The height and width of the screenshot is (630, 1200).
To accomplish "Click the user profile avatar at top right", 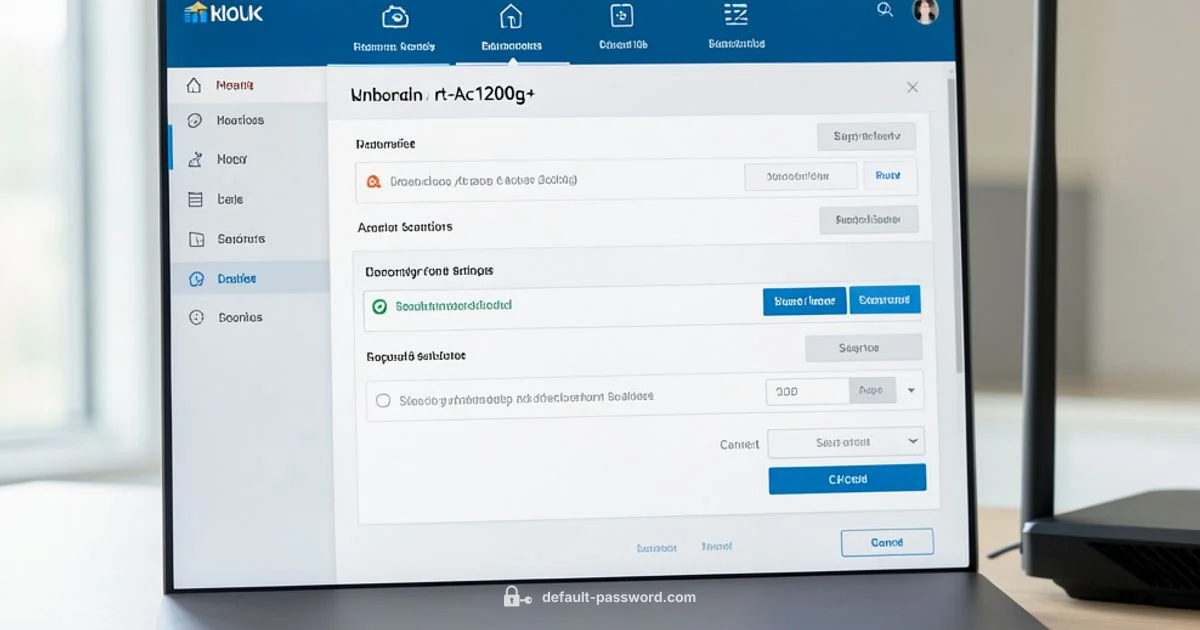I will pos(926,13).
